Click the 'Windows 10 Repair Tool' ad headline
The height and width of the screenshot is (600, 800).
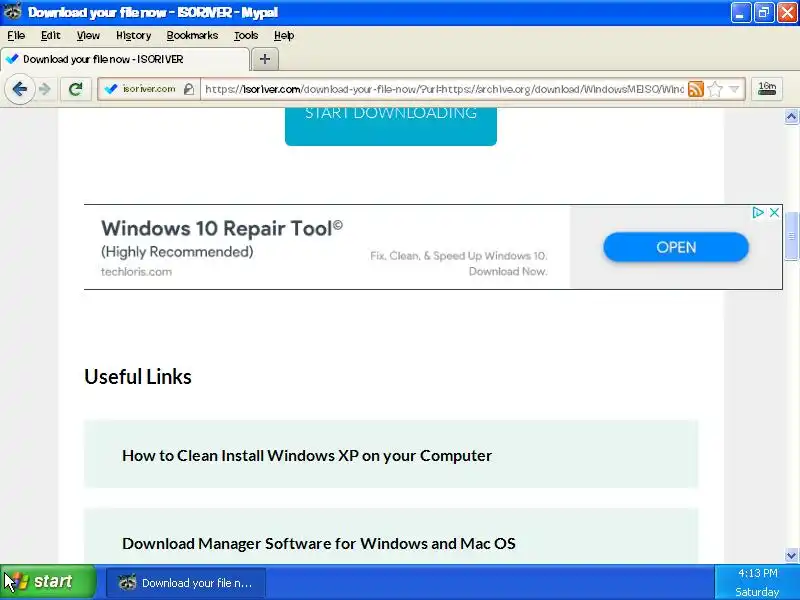[x=222, y=228]
